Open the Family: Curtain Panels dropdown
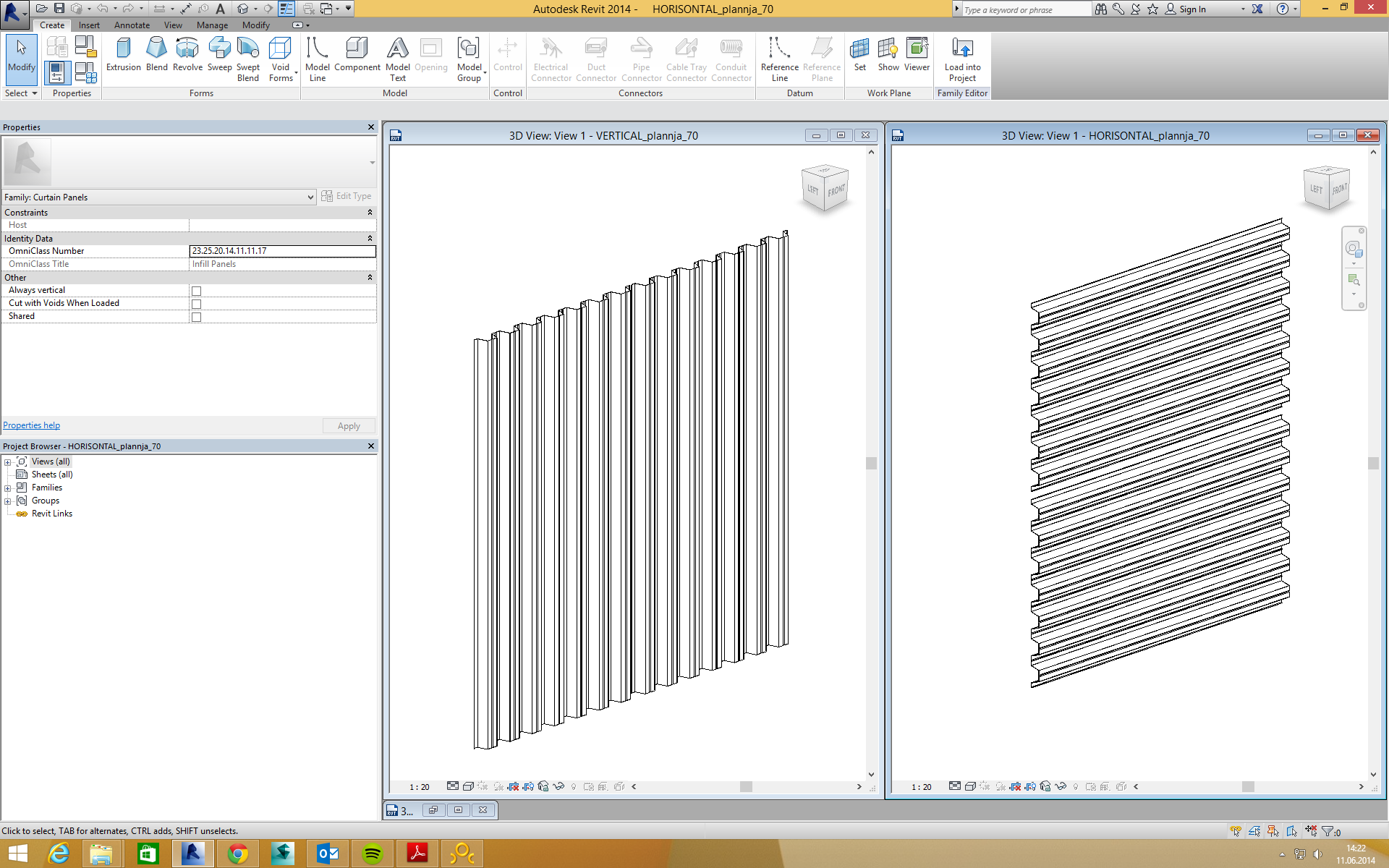This screenshot has height=868, width=1389. point(310,197)
